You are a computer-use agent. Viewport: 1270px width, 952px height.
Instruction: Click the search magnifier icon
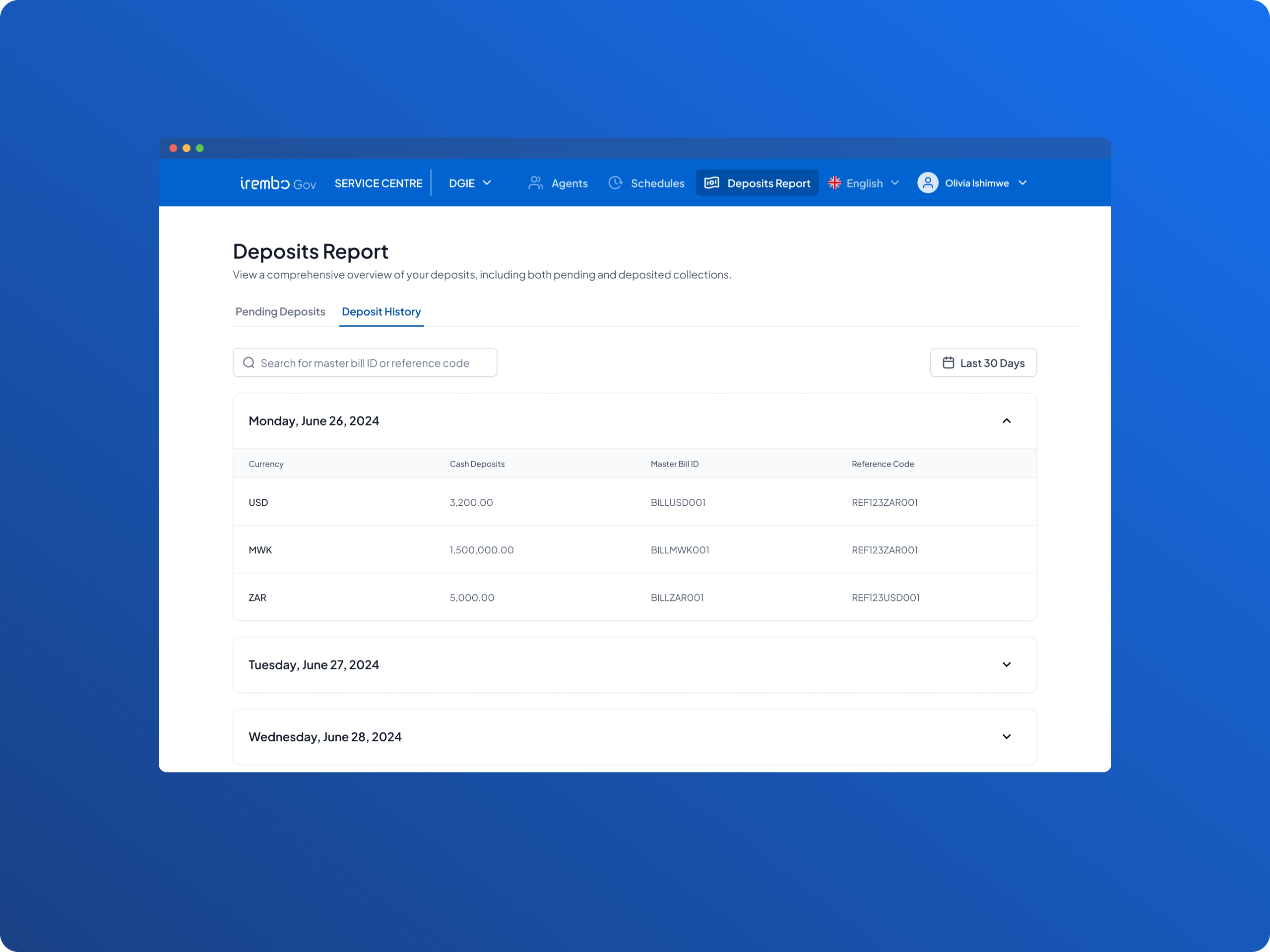249,362
